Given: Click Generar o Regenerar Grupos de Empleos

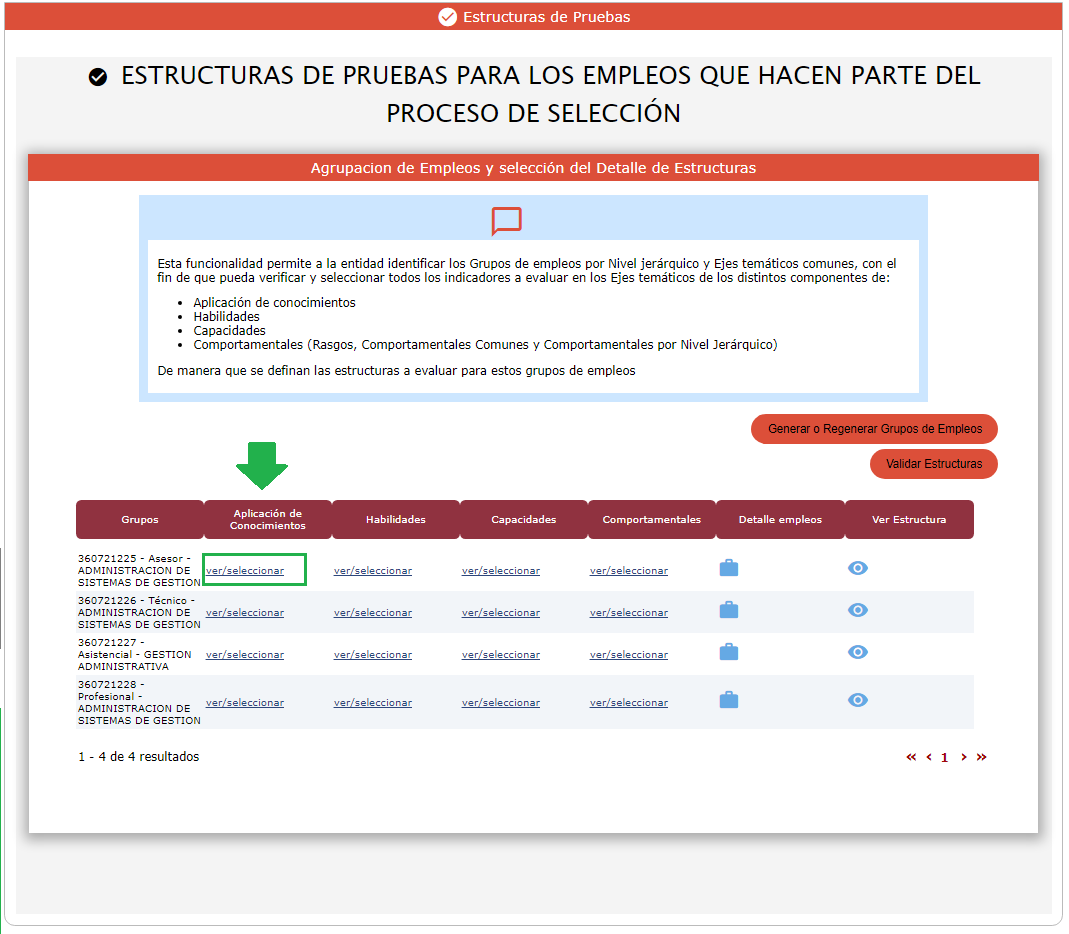Looking at the screenshot, I should (x=874, y=429).
